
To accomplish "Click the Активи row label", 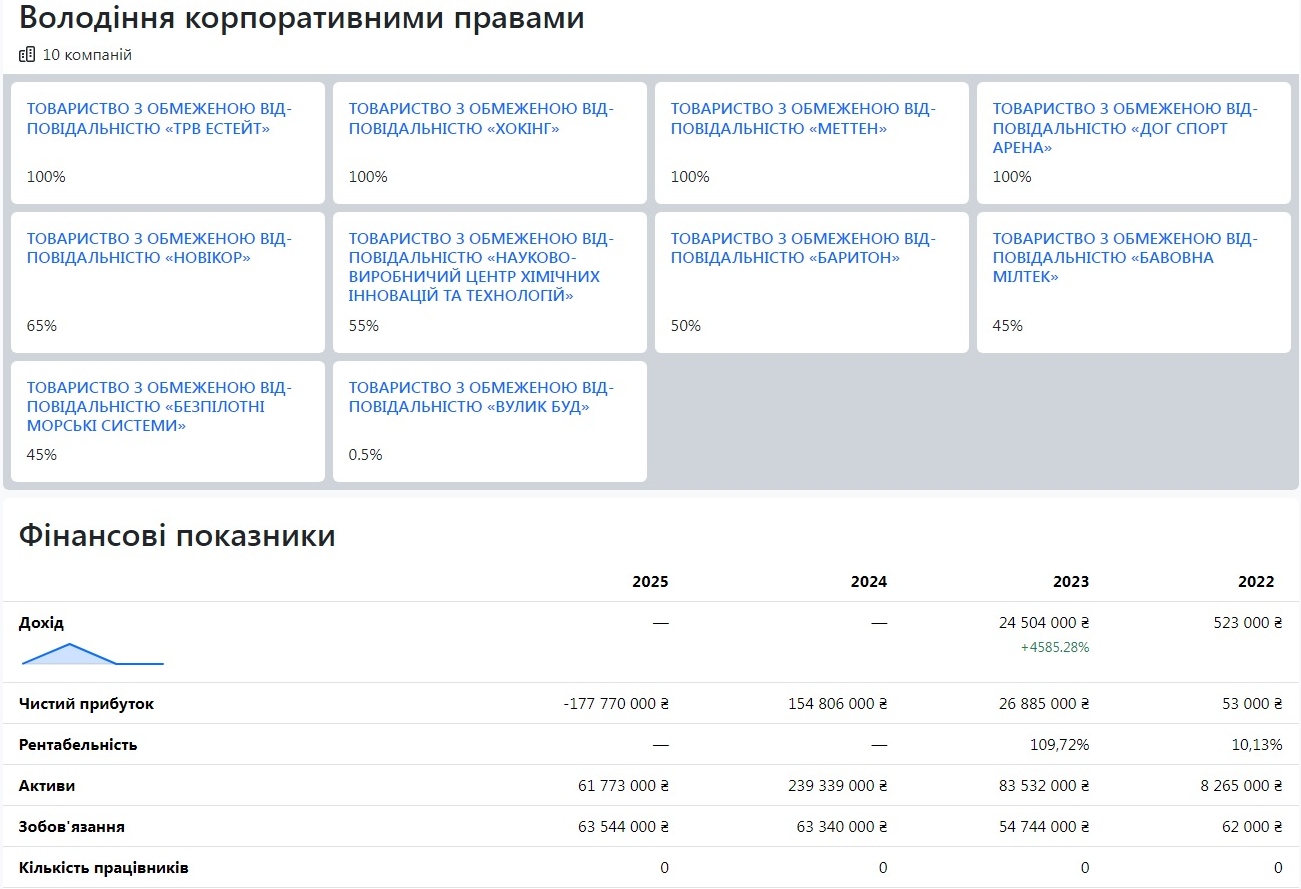I will pos(47,785).
